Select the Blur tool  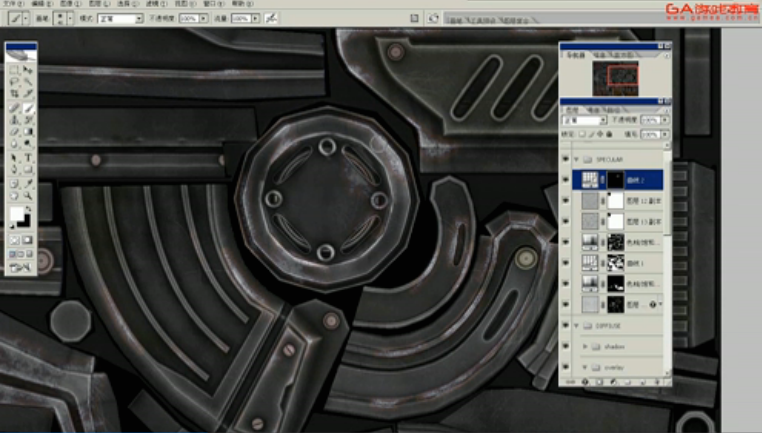14,144
